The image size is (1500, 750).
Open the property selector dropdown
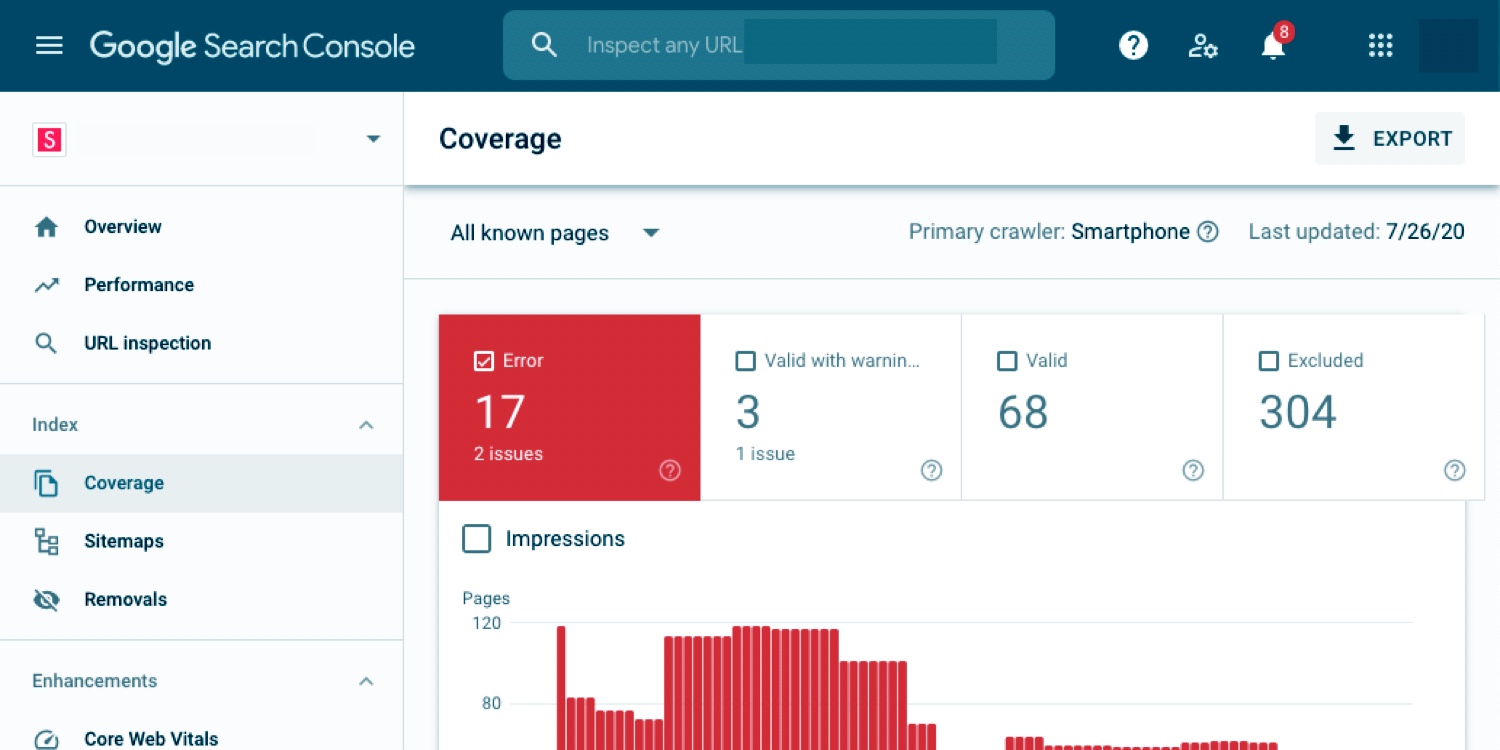tap(373, 139)
